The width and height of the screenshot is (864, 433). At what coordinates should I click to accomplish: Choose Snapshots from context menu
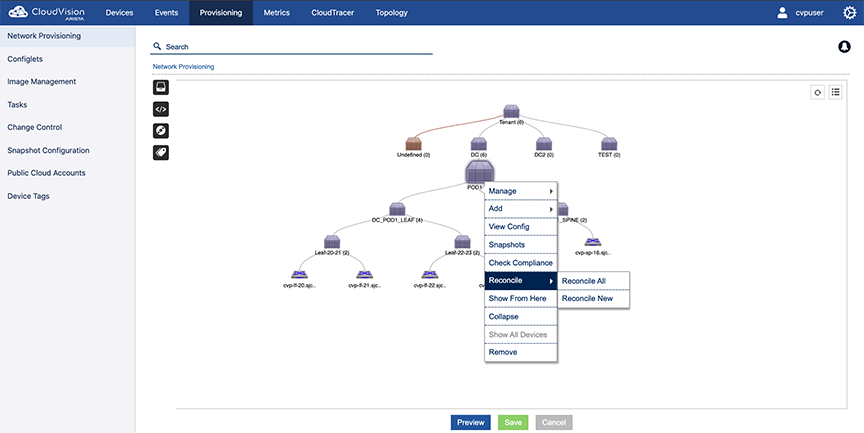(521, 245)
